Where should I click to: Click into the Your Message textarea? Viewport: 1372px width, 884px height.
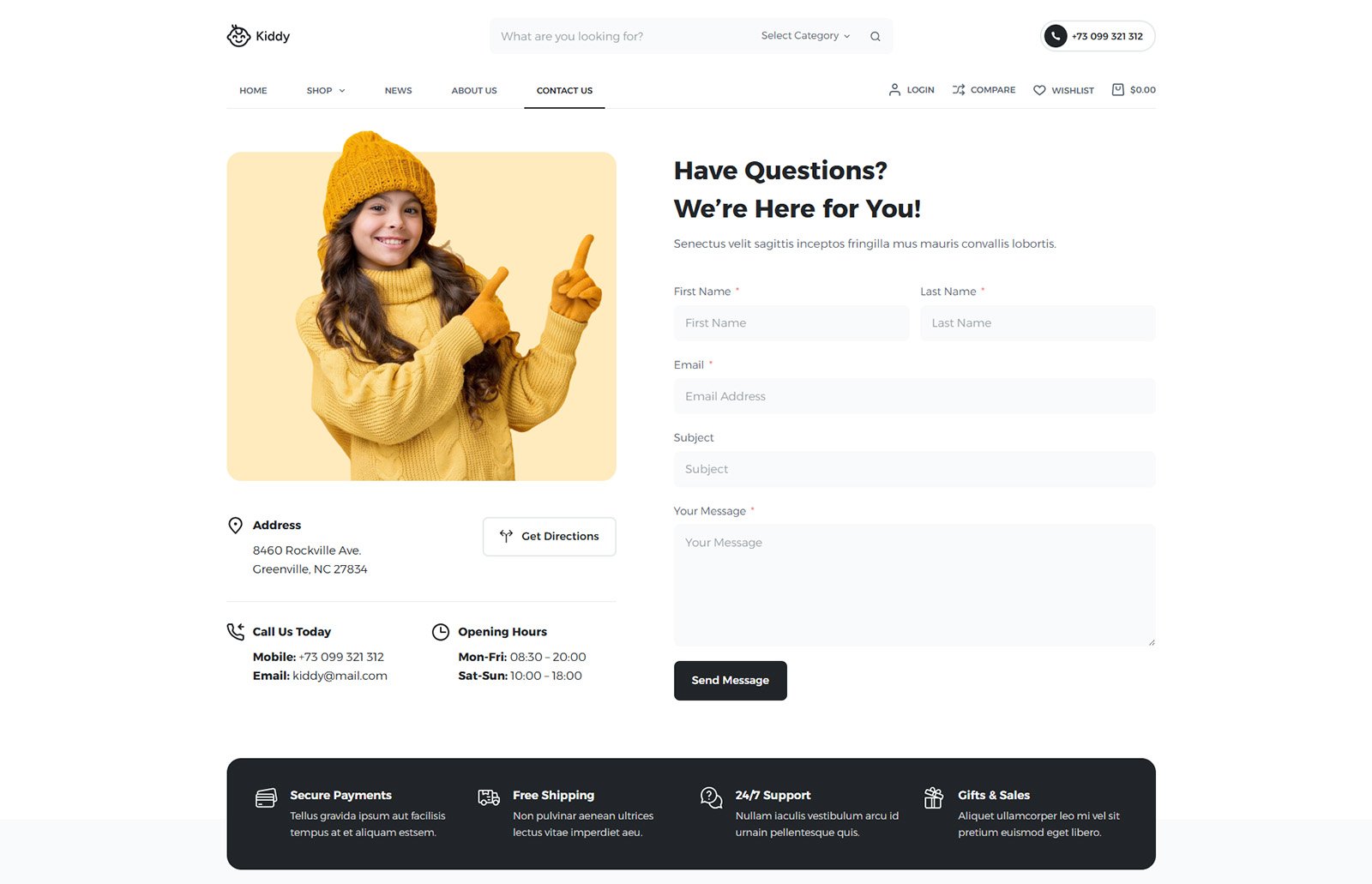click(x=914, y=585)
